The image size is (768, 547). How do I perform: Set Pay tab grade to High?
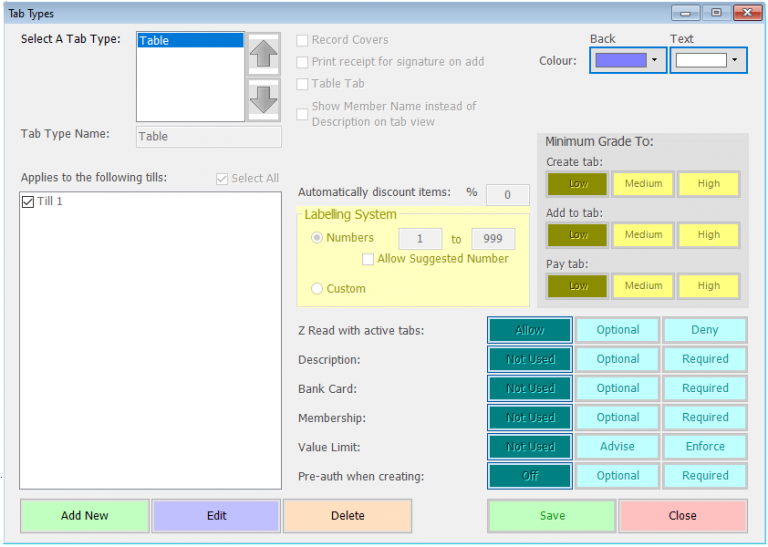tap(708, 286)
